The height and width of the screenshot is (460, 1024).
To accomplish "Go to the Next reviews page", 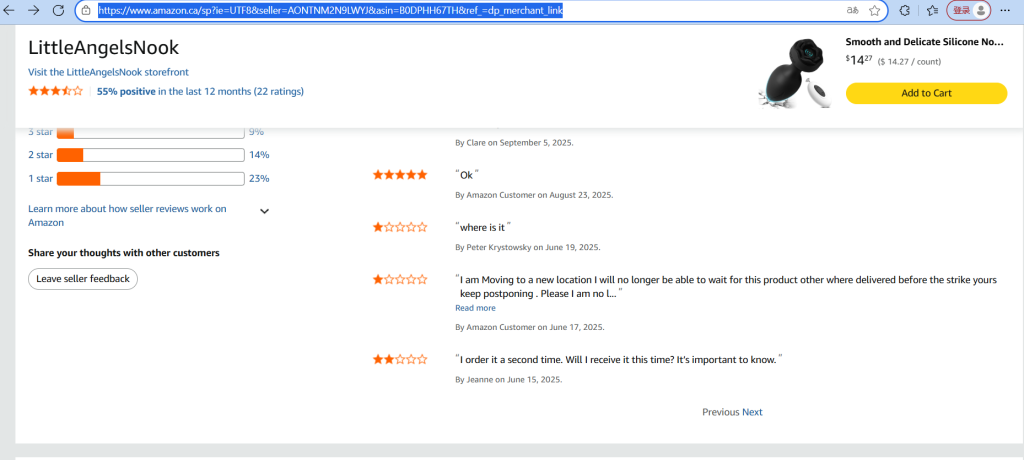I will (752, 412).
